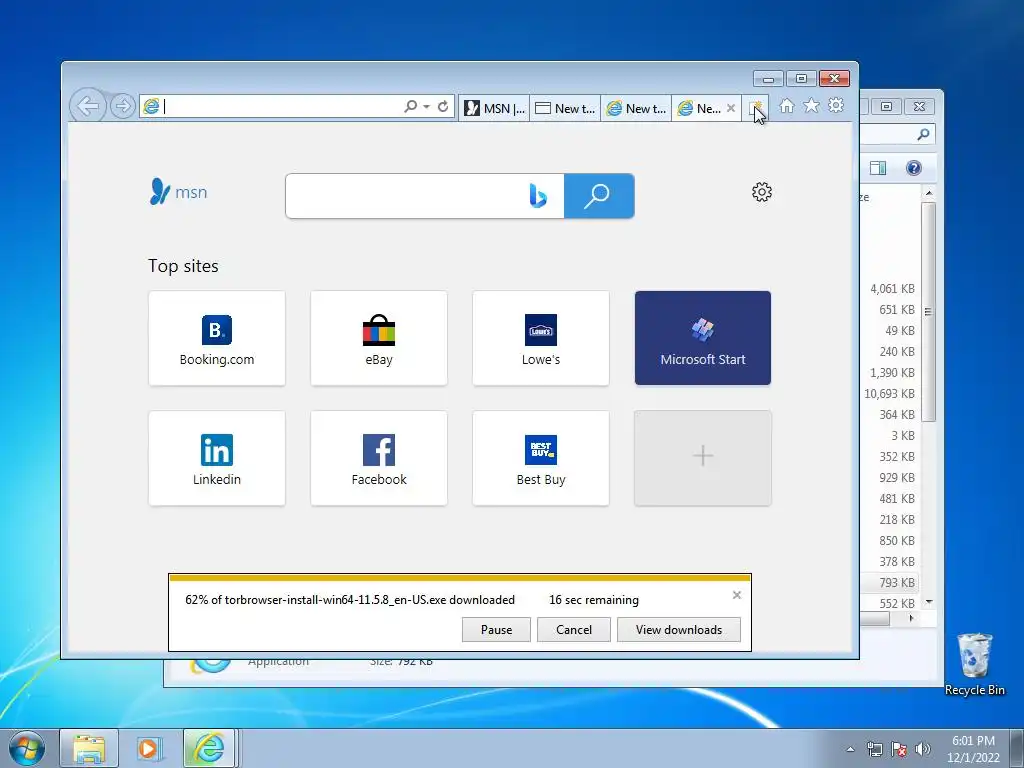Click the search magnifier in Explorer window
Screen dimensions: 1024x768
(x=923, y=134)
